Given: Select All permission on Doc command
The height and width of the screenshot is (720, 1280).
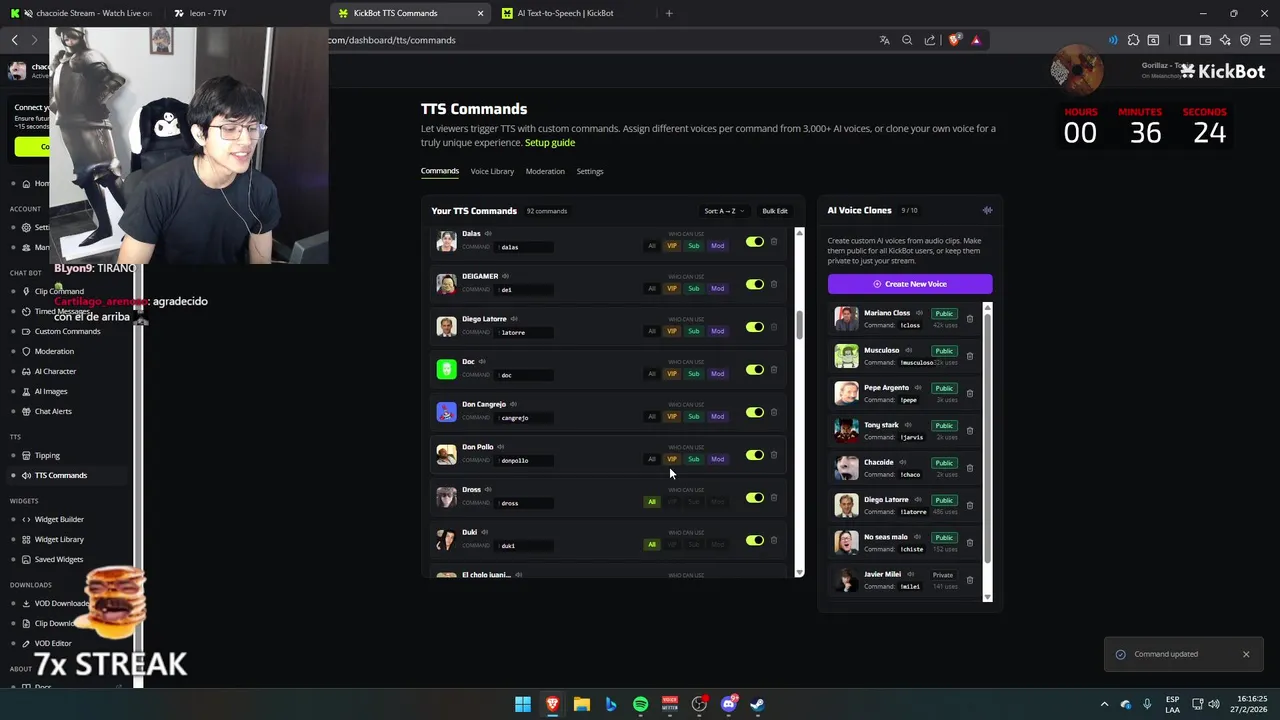Looking at the screenshot, I should (651, 374).
